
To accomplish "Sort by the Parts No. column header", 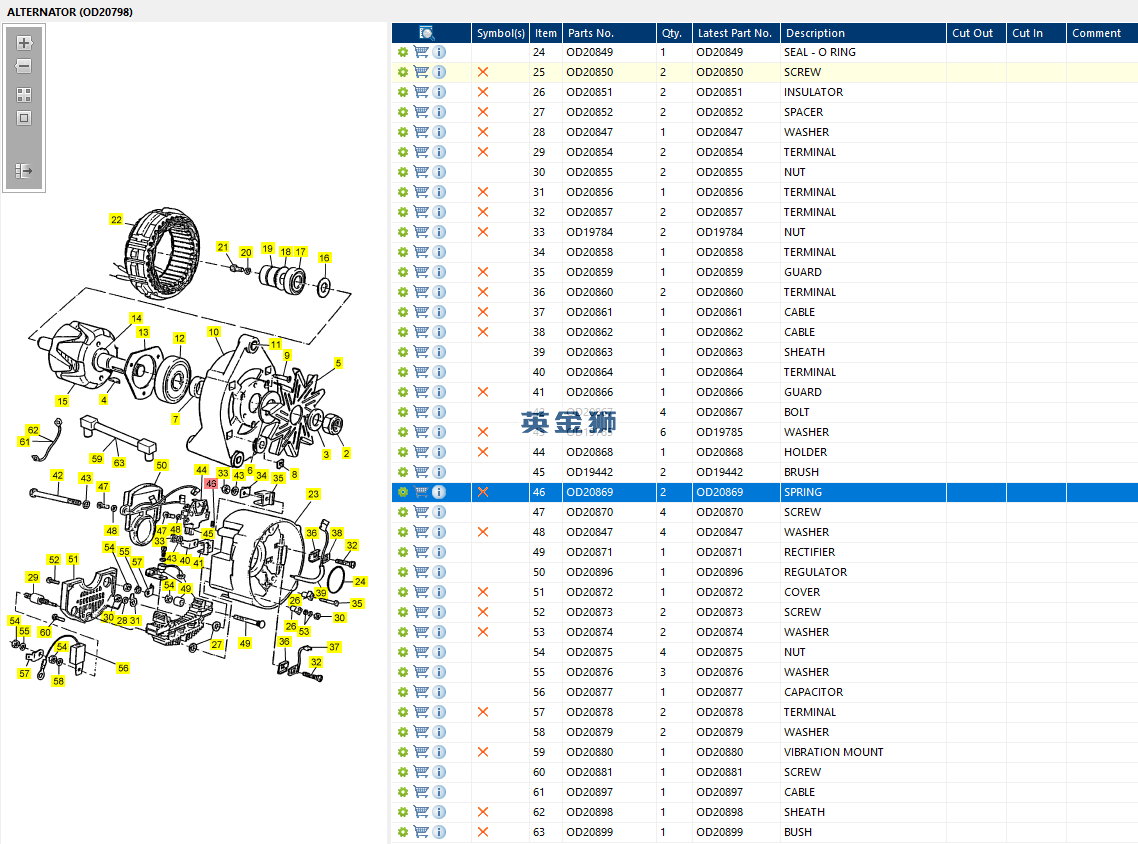I will [590, 33].
